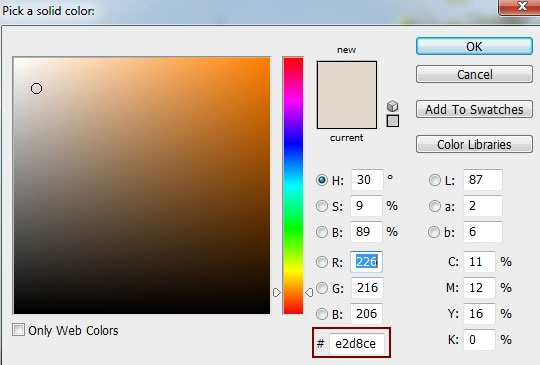
Task: Select the Lab a channel radio button
Action: (x=435, y=206)
